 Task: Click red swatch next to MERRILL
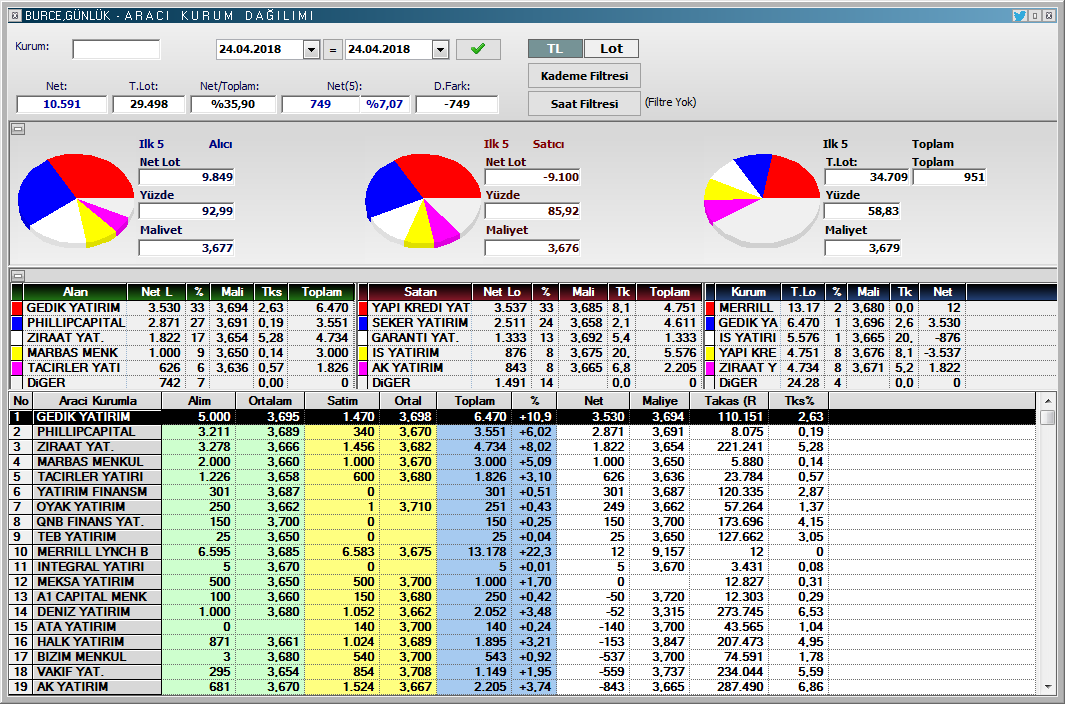[710, 308]
